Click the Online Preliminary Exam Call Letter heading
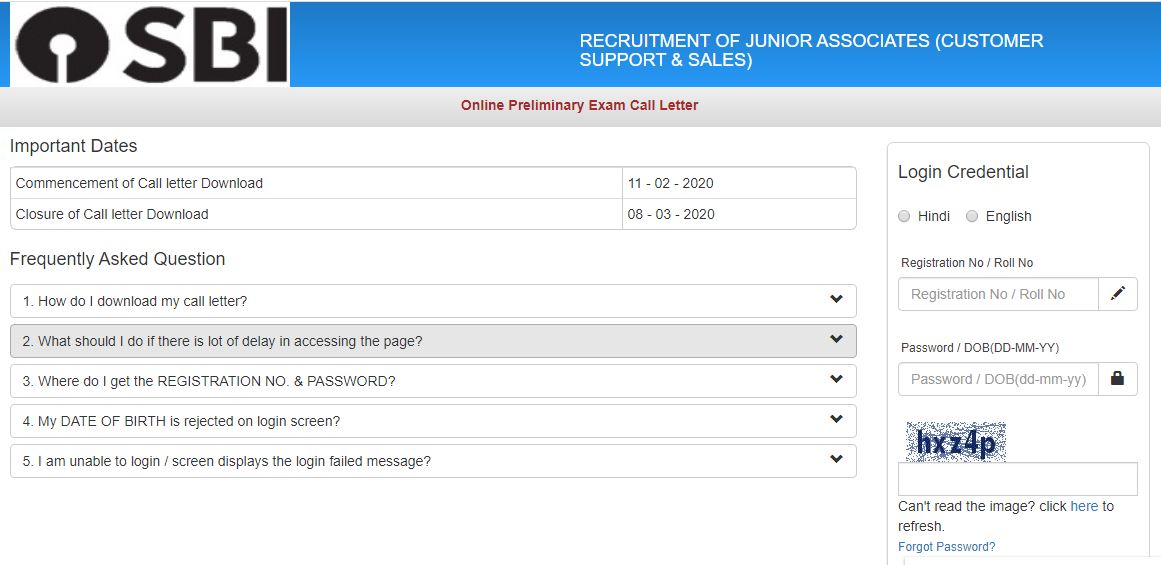Image resolution: width=1161 pixels, height=565 pixels. pyautogui.click(x=579, y=105)
